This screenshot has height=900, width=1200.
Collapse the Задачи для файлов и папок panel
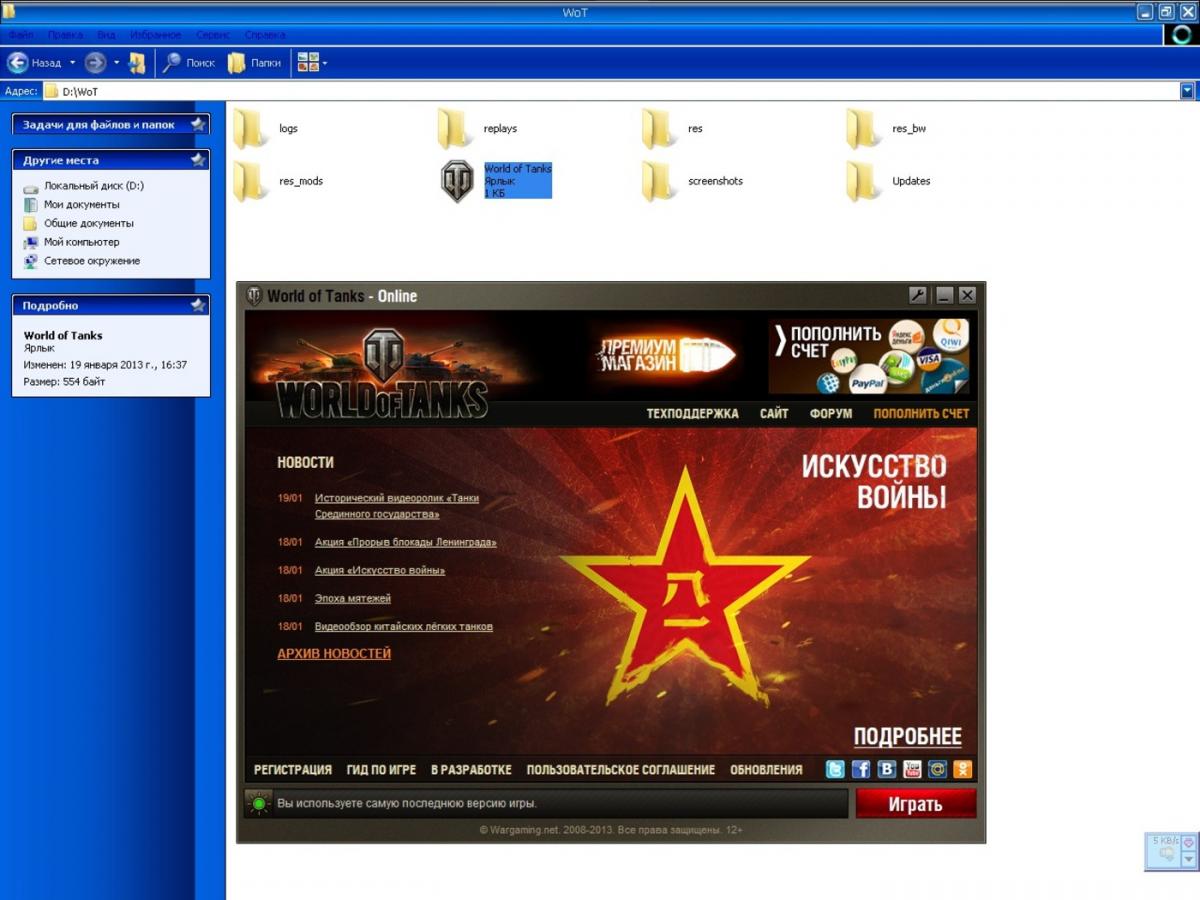click(198, 124)
